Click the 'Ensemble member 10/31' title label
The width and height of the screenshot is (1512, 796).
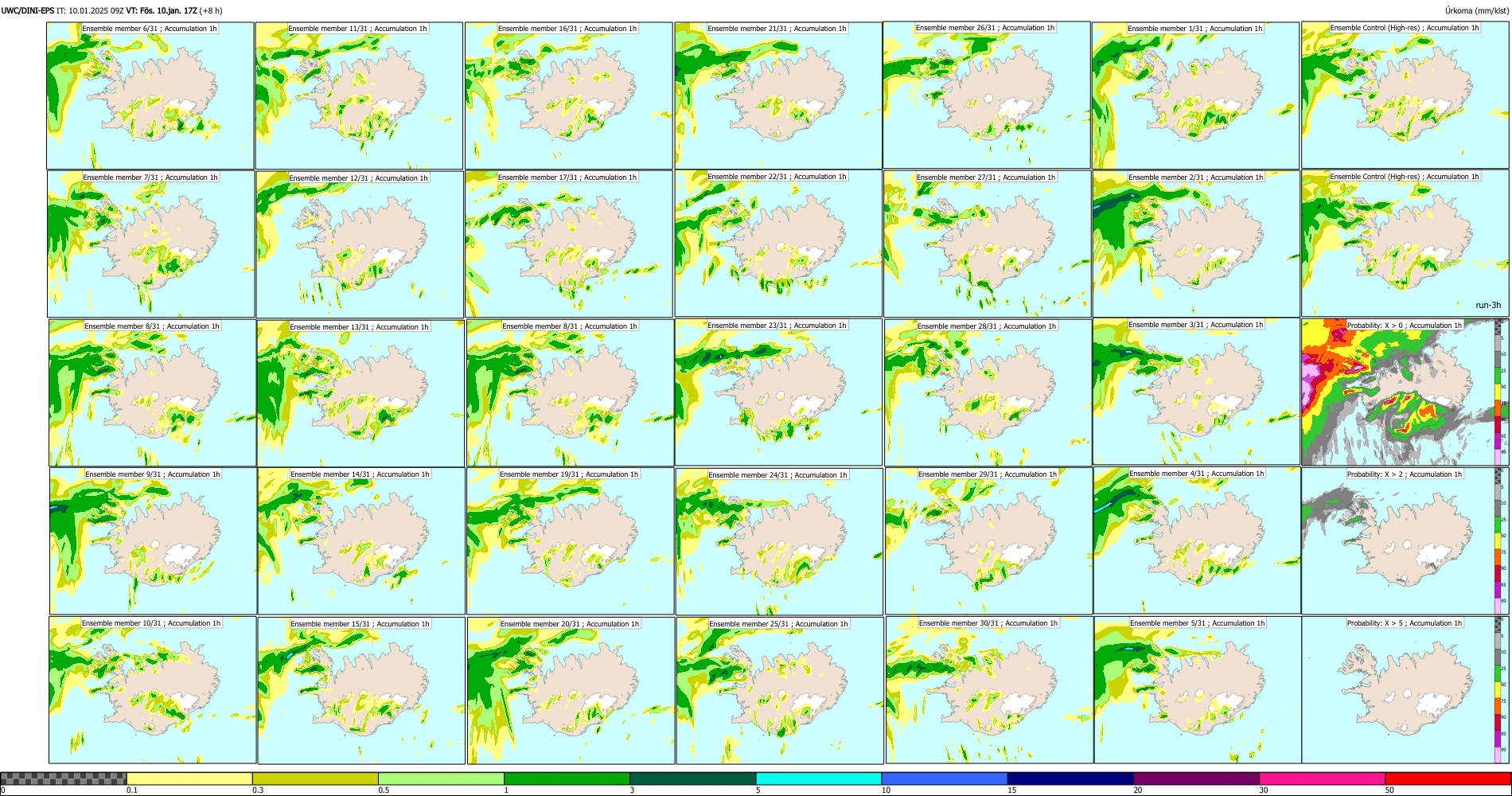pos(151,623)
